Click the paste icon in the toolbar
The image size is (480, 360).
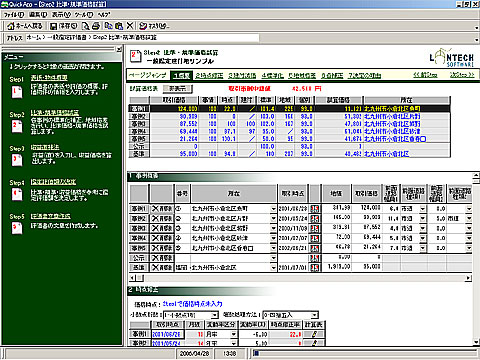(119, 26)
